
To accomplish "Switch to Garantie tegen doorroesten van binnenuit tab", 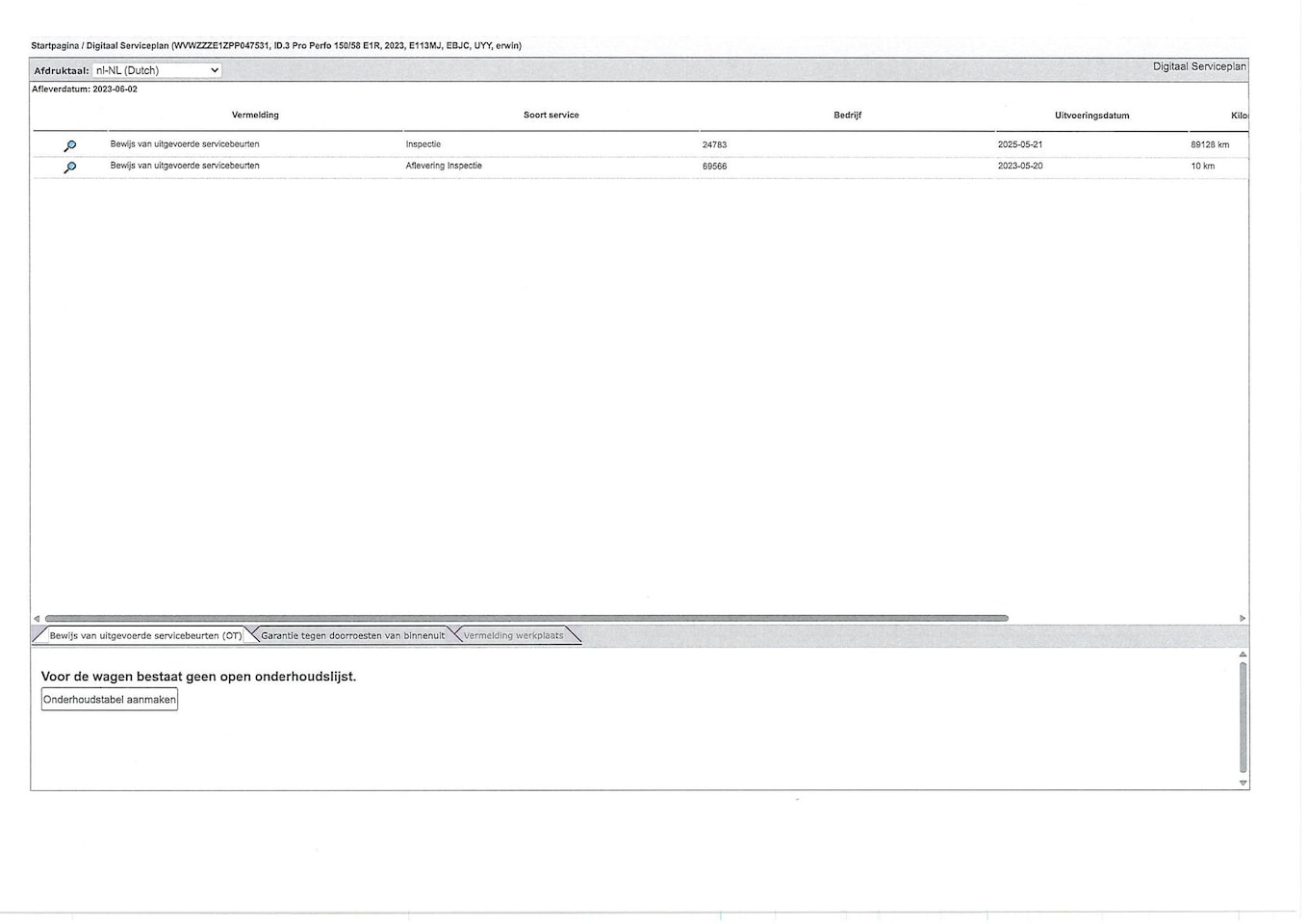I will pyautogui.click(x=352, y=636).
